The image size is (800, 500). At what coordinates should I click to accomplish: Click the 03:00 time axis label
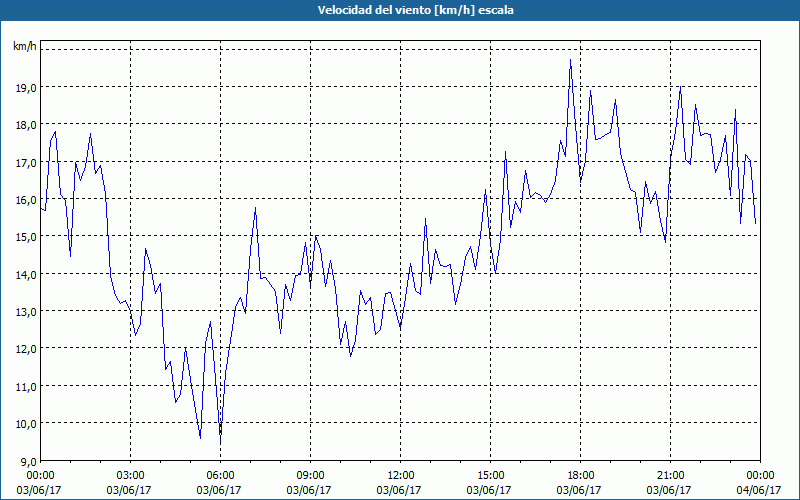[131, 476]
